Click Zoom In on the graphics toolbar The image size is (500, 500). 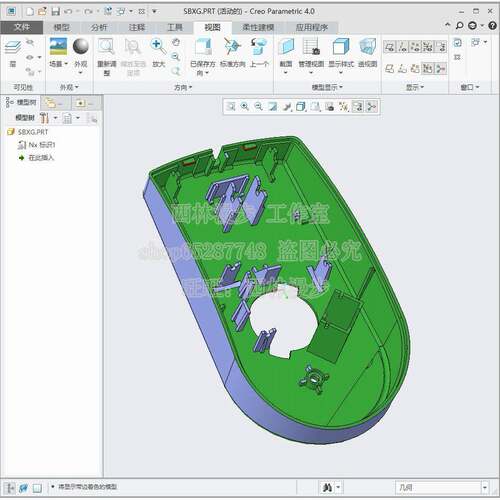(245, 107)
